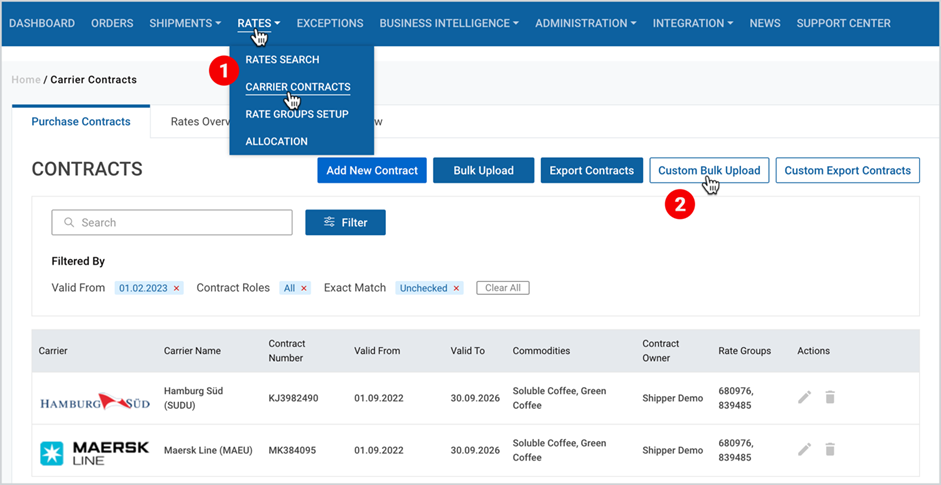The height and width of the screenshot is (485, 941).
Task: Focus the contracts Search field
Action: tap(172, 223)
